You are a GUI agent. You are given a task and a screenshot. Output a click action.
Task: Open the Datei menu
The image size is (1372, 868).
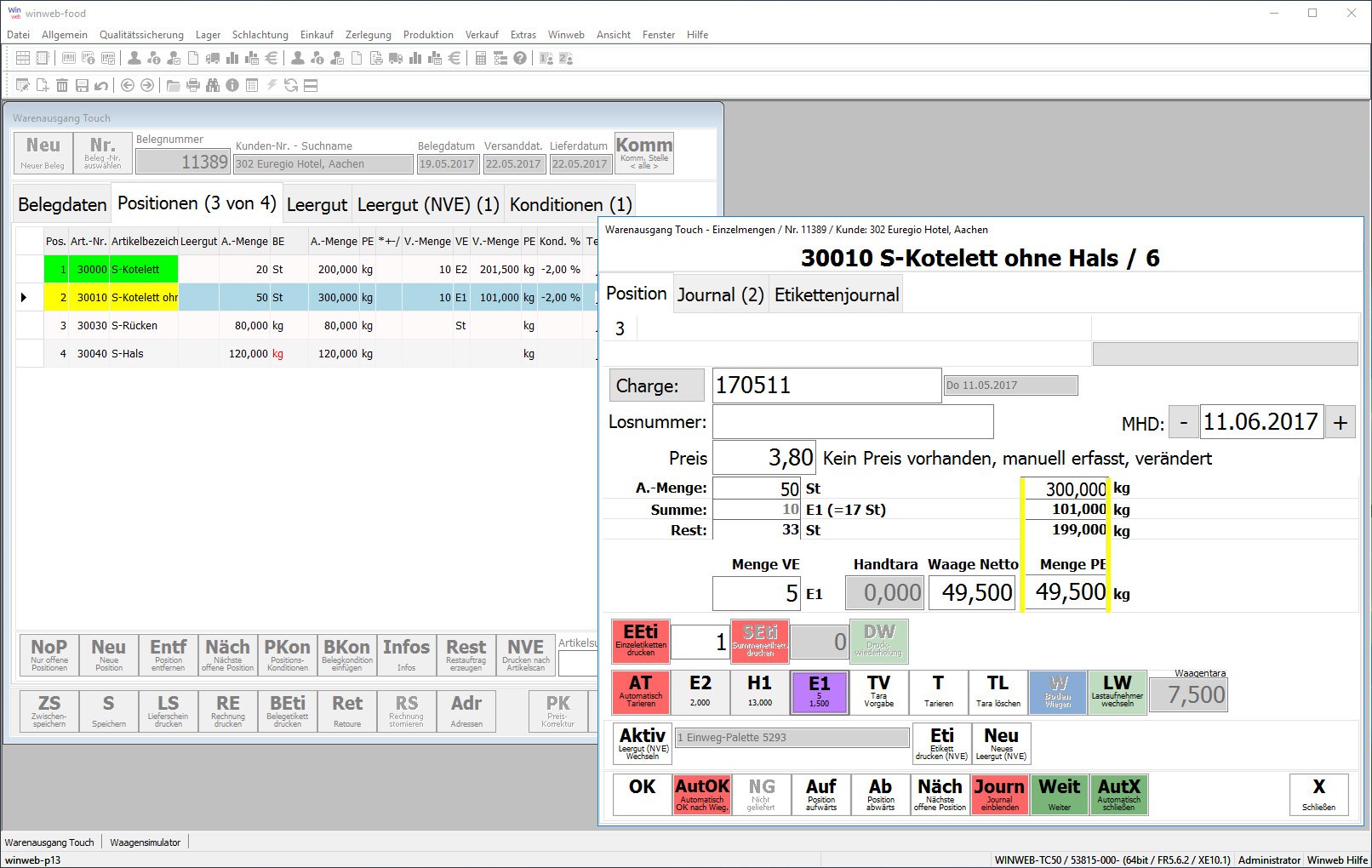click(x=18, y=35)
